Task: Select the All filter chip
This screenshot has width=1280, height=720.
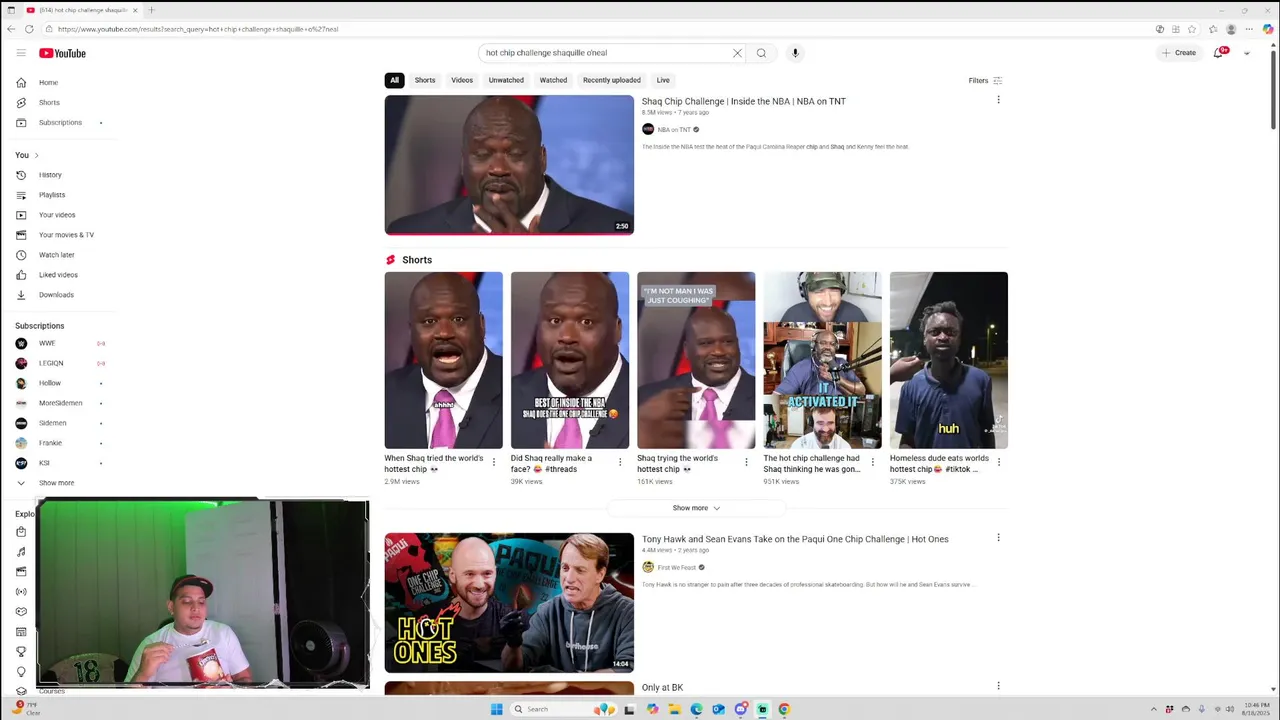Action: pyautogui.click(x=394, y=80)
